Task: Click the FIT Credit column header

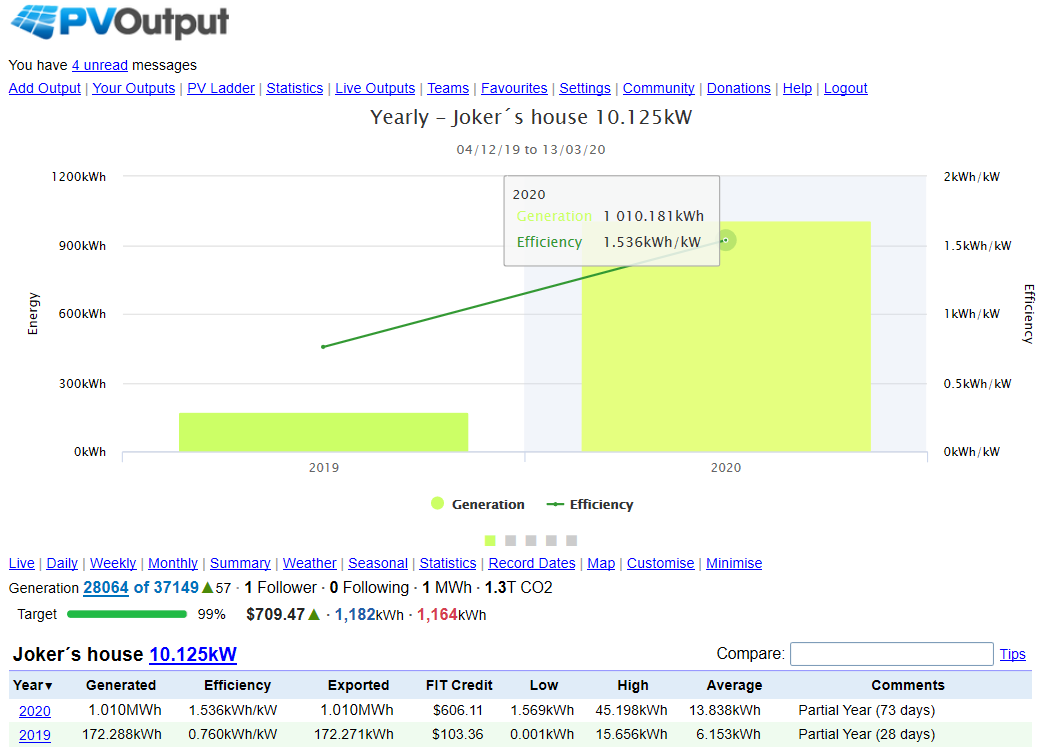Action: tap(459, 685)
